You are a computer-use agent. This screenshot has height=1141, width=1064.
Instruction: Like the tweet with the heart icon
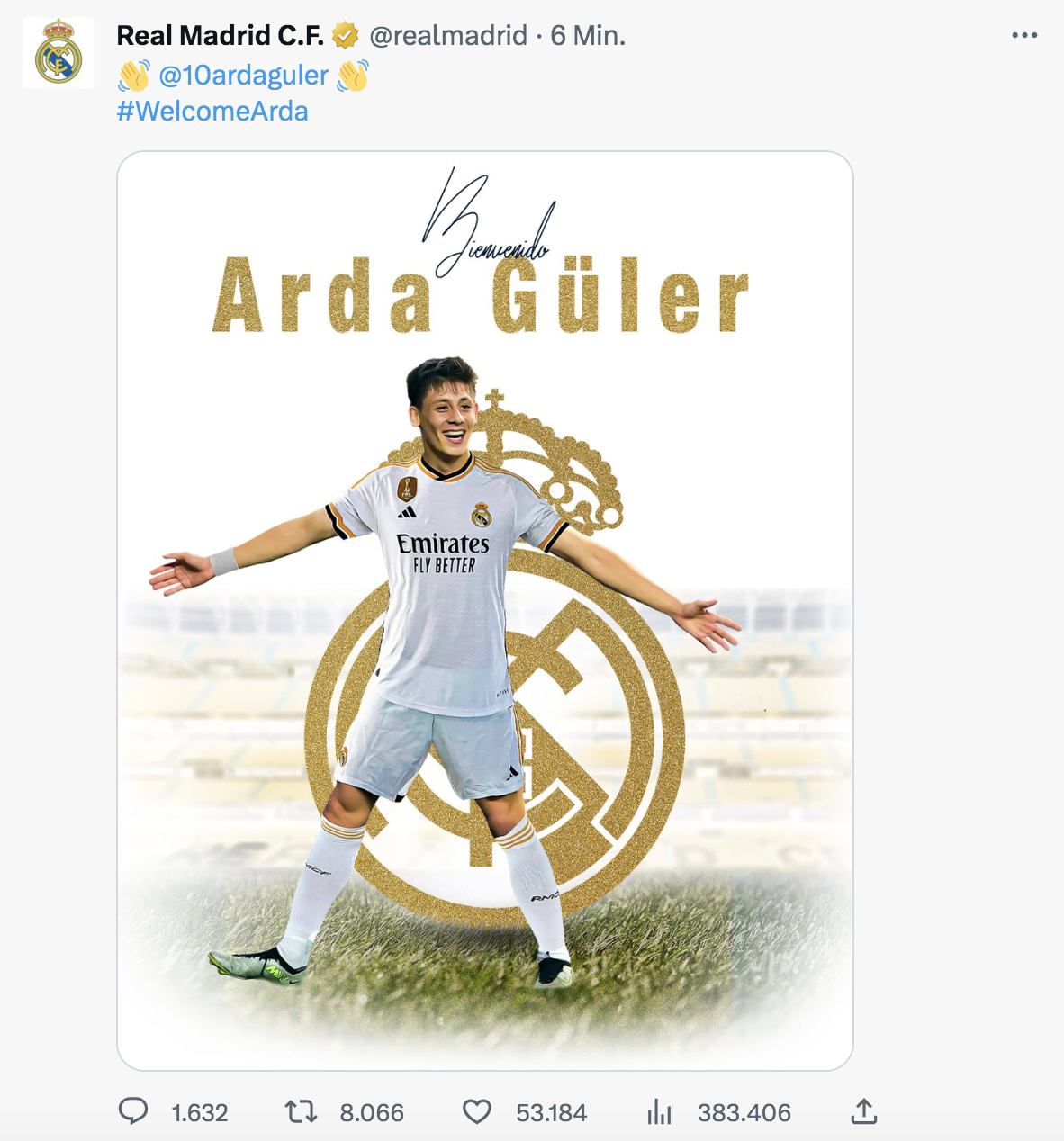pos(477,1112)
